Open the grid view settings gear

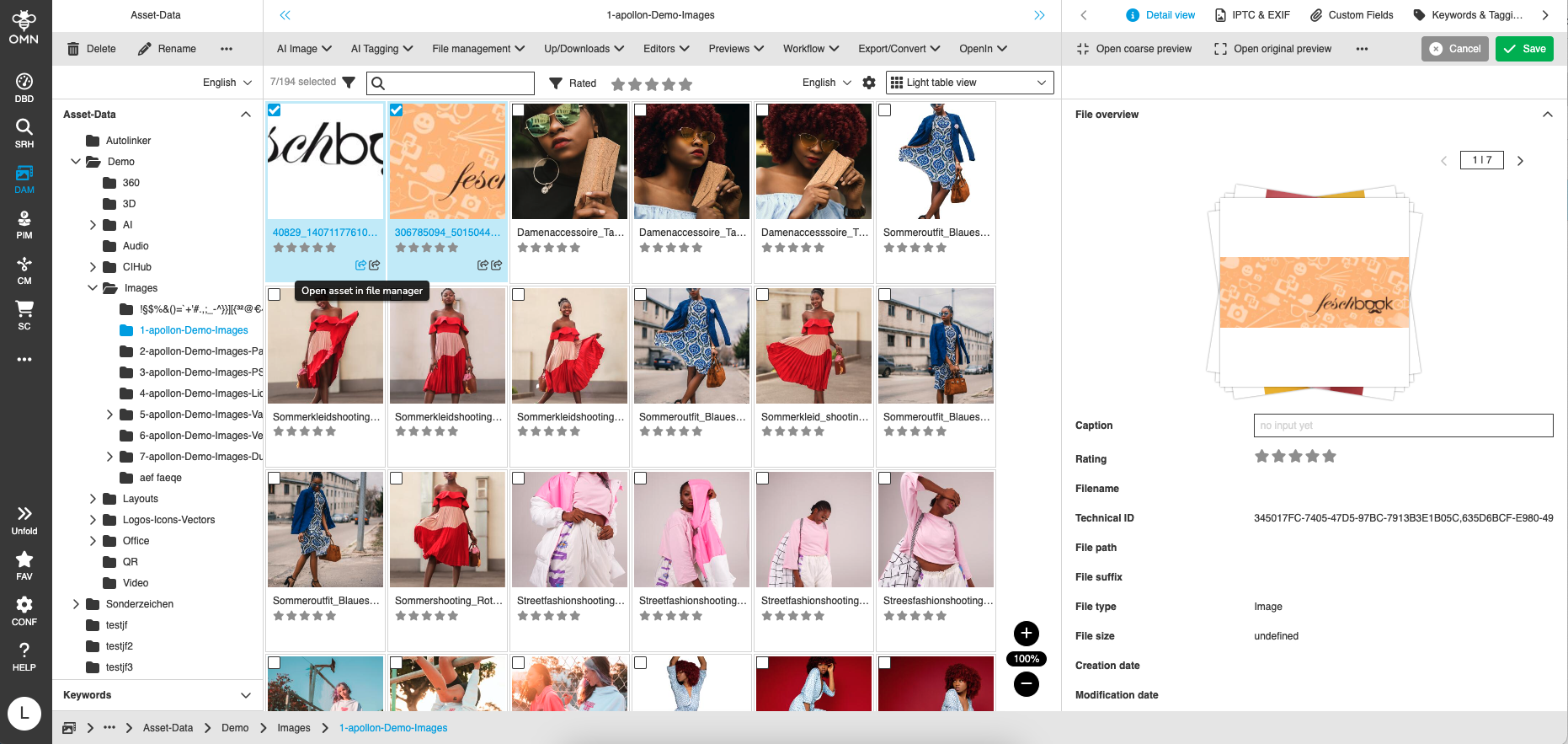(869, 83)
